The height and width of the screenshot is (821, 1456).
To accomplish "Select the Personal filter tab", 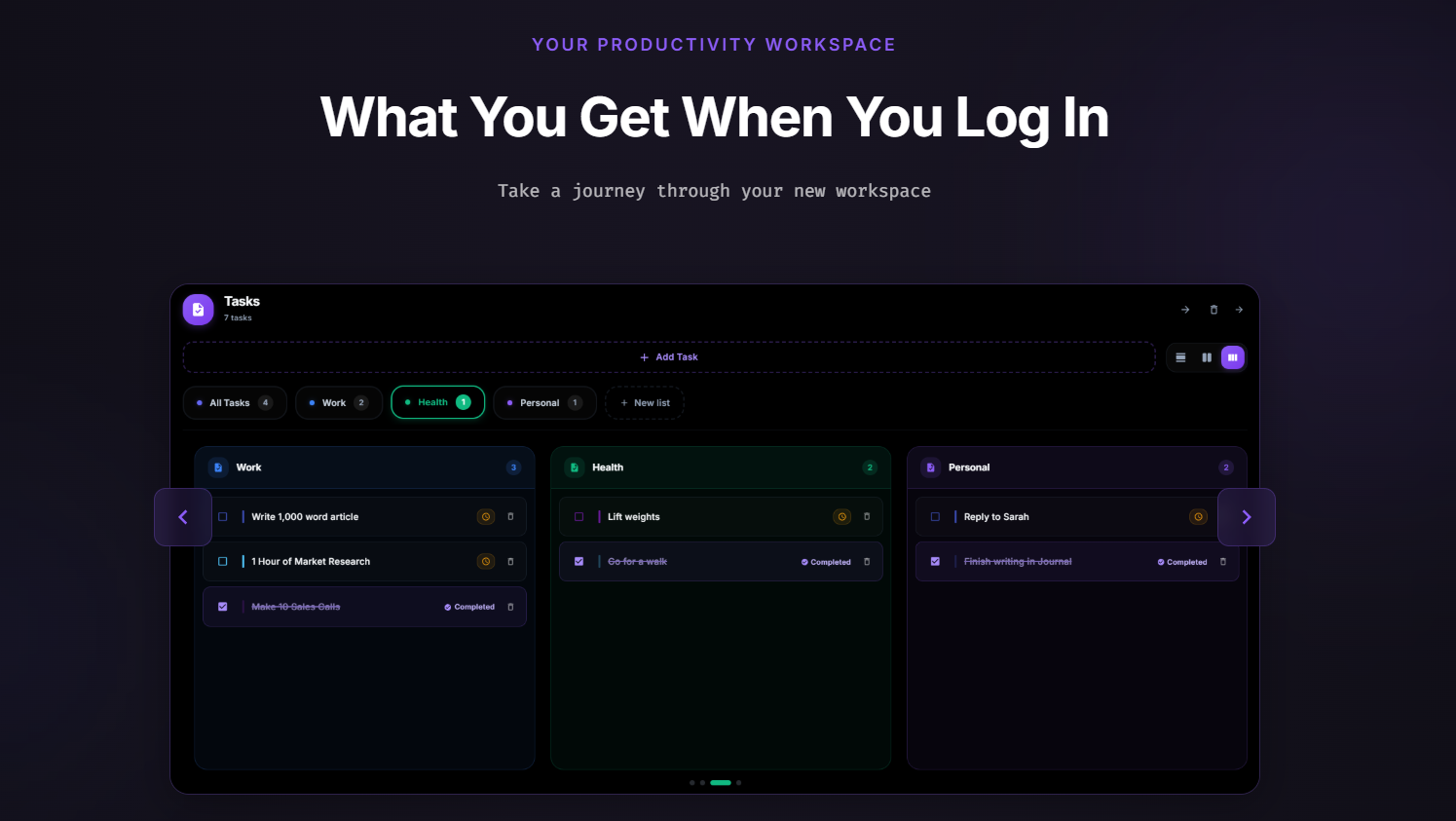I will pos(545,403).
